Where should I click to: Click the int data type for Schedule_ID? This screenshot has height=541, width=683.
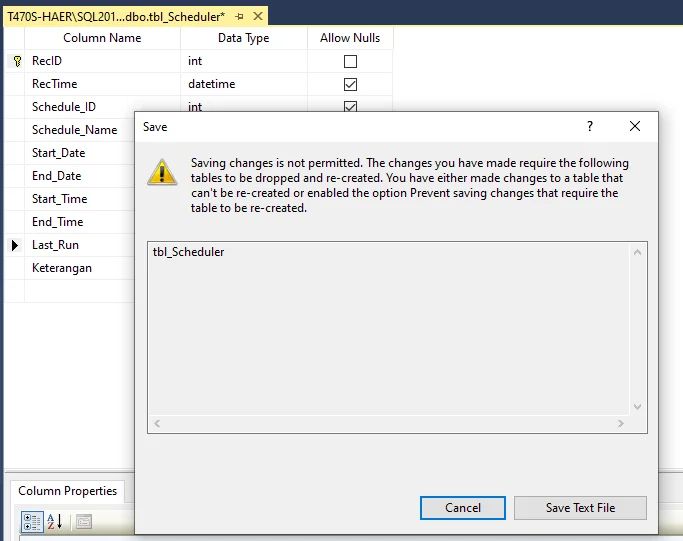click(x=243, y=105)
